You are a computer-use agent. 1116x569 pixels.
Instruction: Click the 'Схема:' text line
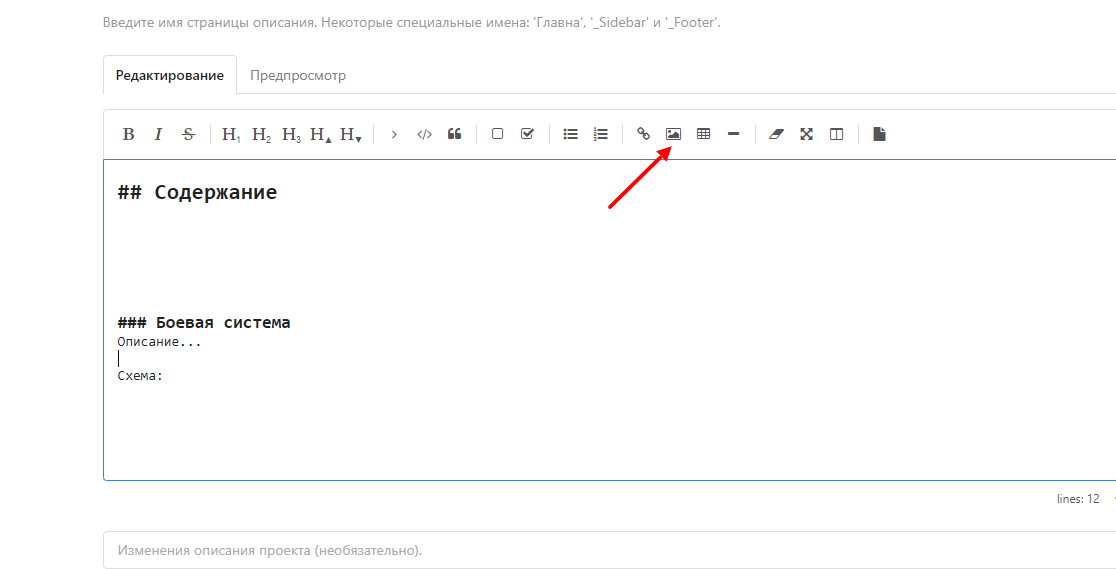click(x=140, y=376)
